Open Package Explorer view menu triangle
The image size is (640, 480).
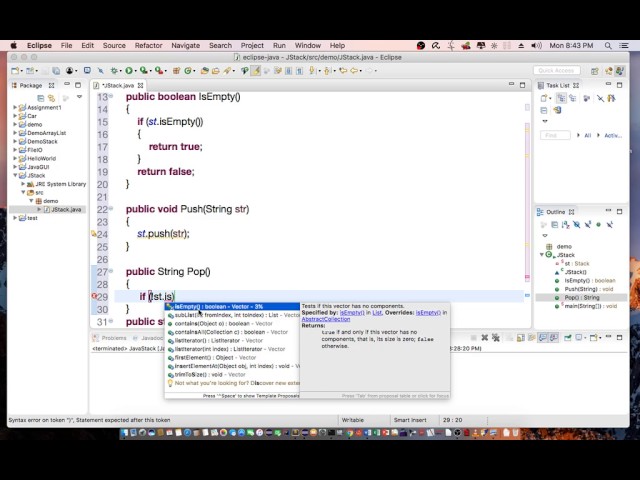[79, 97]
